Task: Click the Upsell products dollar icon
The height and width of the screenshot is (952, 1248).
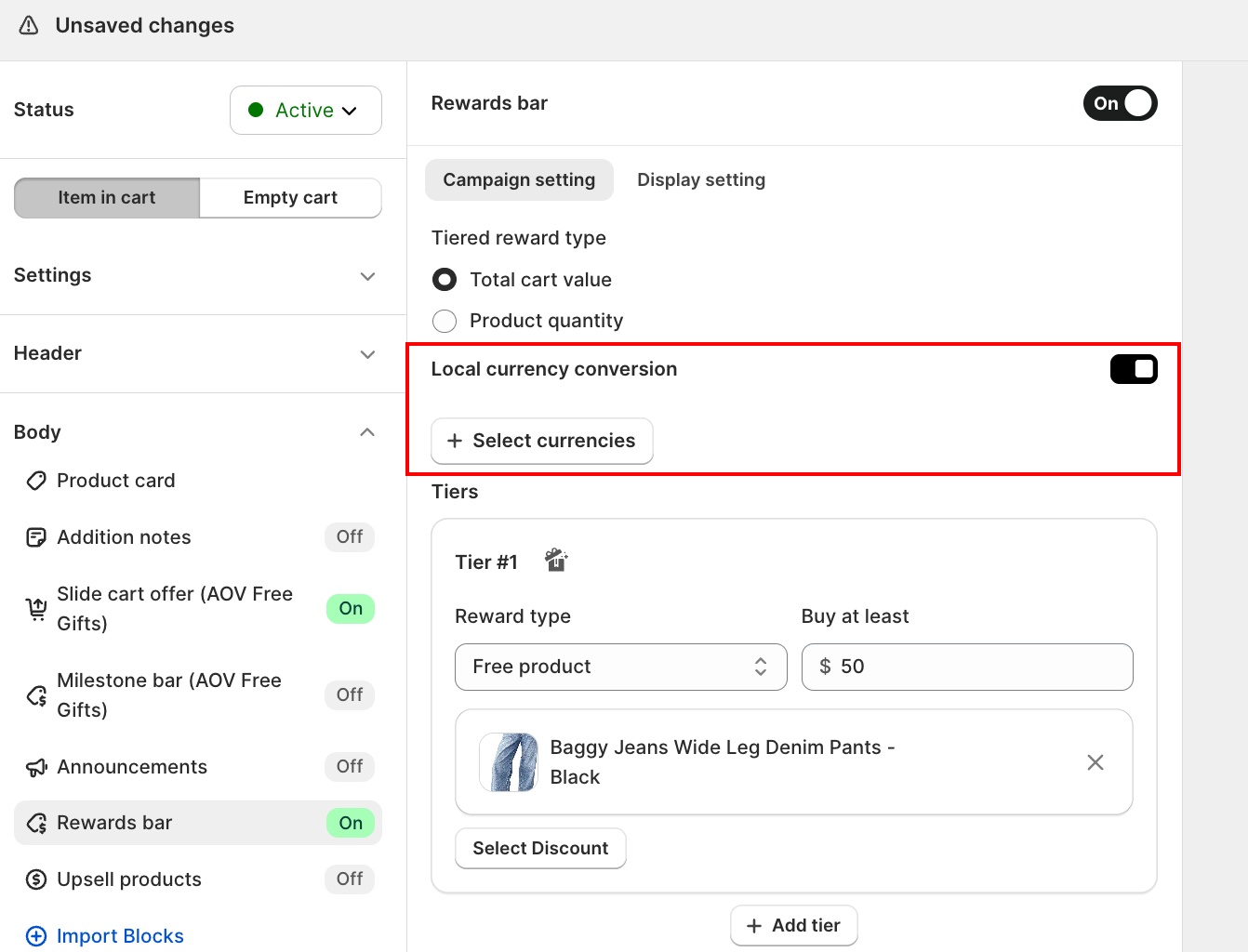Action: (36, 879)
